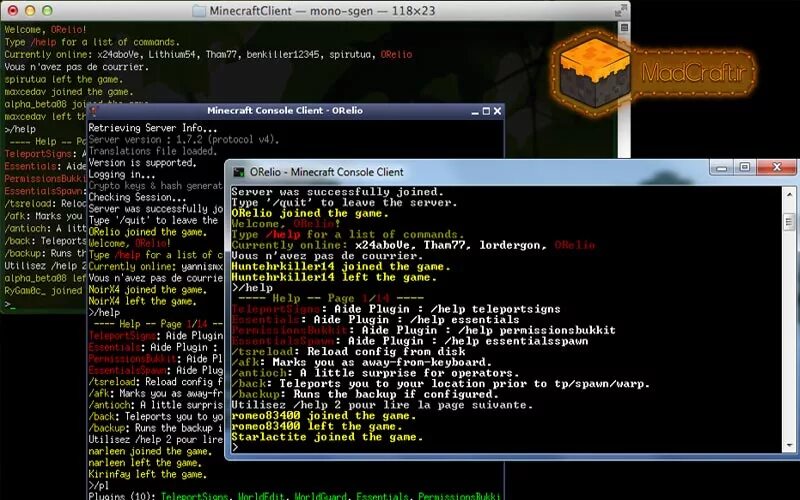
Task: Click 'Server was successfully joined.' in Windows console
Action: point(338,192)
